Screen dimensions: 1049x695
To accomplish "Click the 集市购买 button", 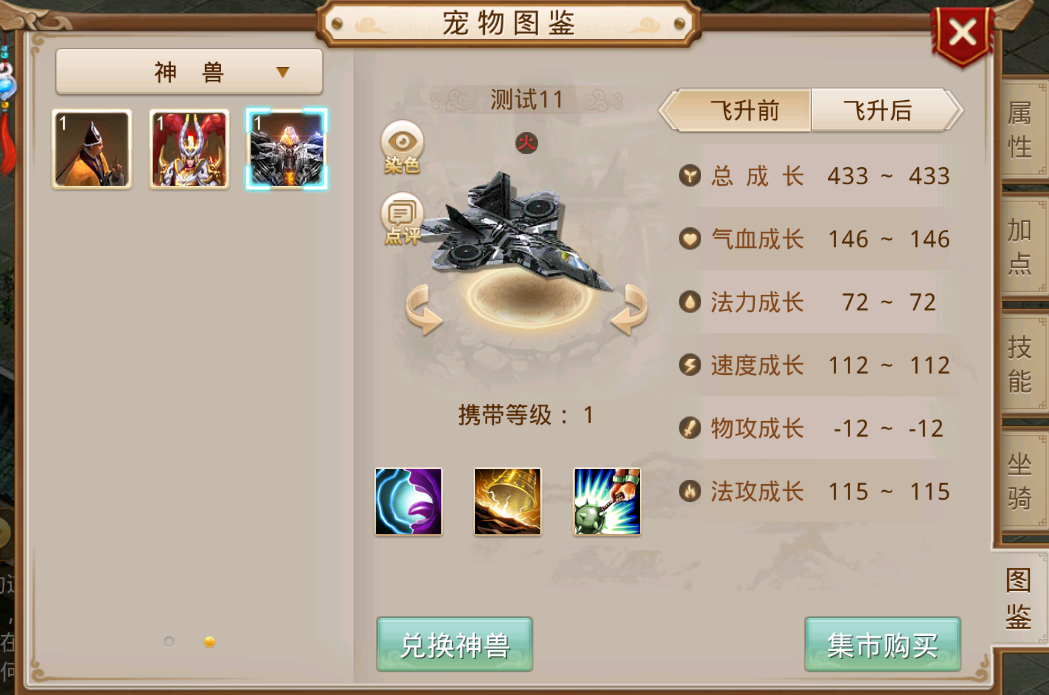I will (x=882, y=645).
